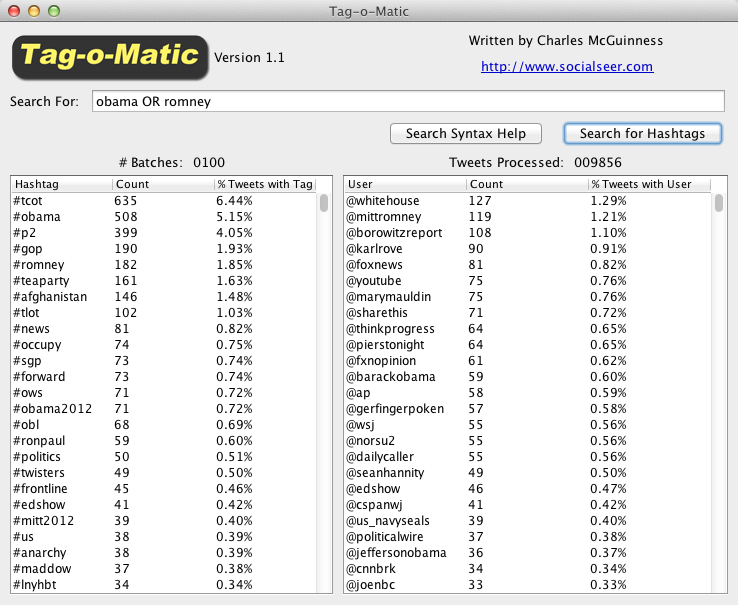Select the #obl hashtag row
The image size is (738, 605).
pyautogui.click(x=164, y=425)
